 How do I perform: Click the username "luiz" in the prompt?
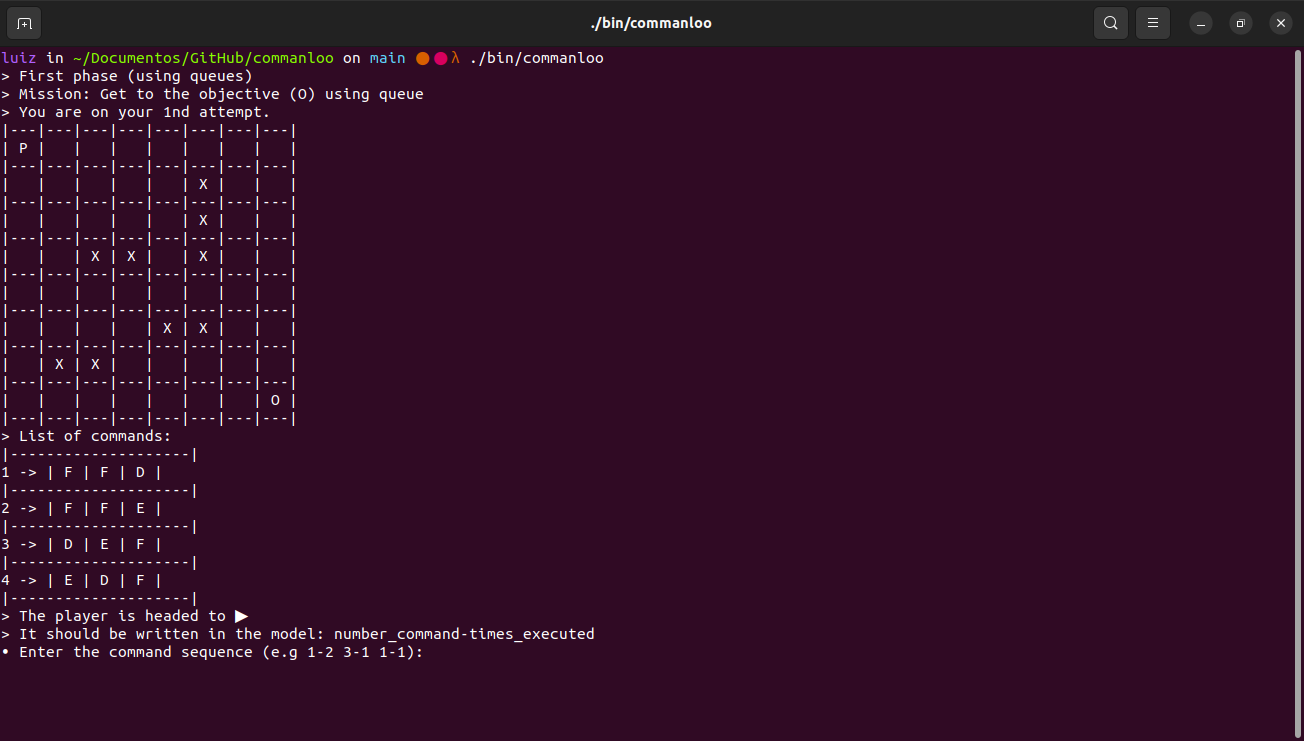pyautogui.click(x=19, y=58)
